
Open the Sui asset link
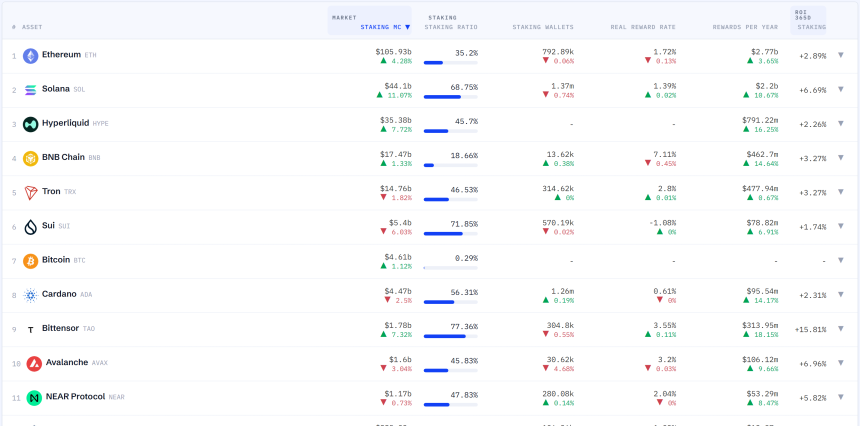(x=48, y=226)
